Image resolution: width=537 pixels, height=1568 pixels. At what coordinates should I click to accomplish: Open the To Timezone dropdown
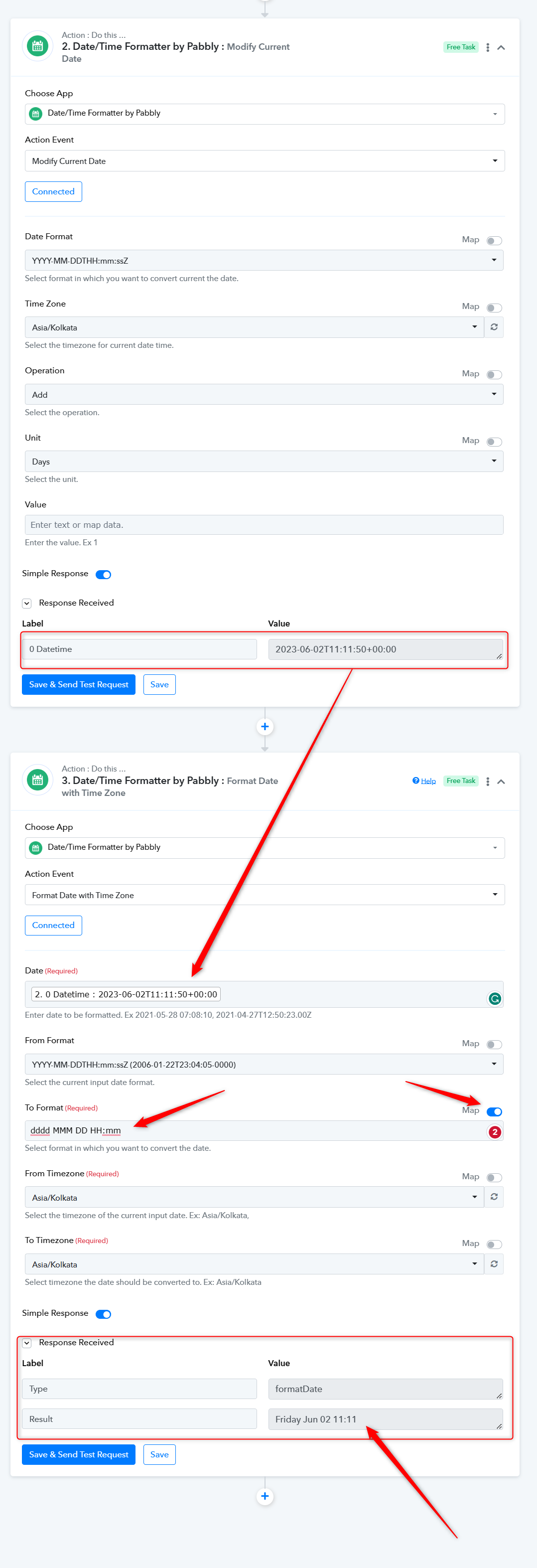(254, 1264)
